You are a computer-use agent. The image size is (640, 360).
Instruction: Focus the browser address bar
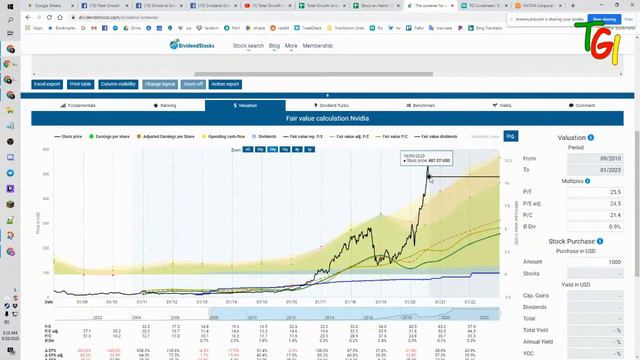coord(286,18)
